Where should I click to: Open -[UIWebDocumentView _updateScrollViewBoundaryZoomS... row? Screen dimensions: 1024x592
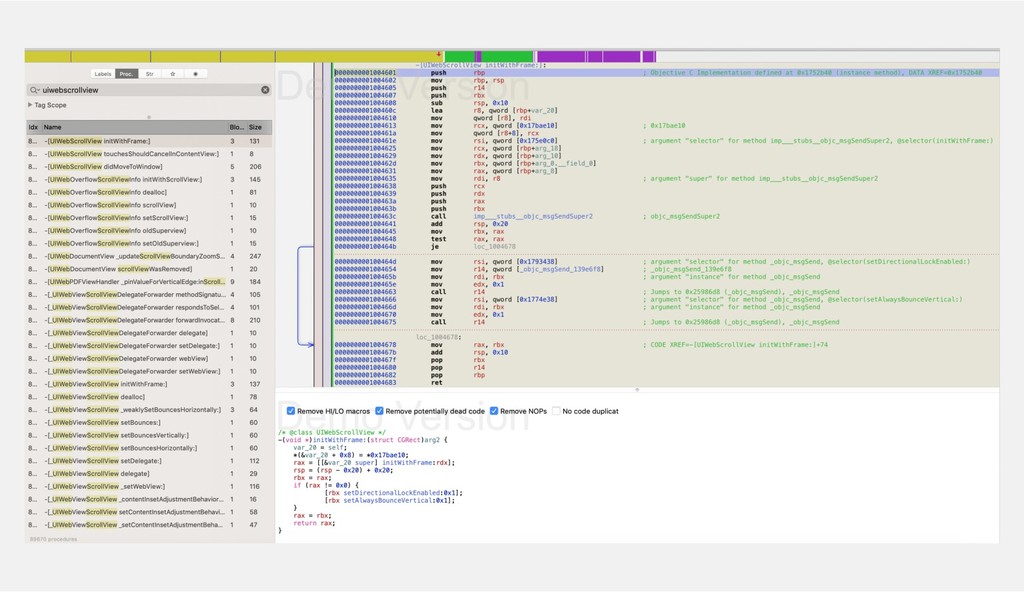tap(149, 256)
